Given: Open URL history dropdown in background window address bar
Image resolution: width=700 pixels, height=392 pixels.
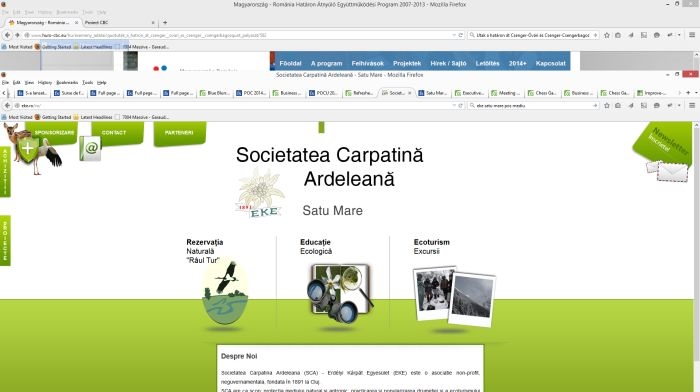Looking at the screenshot, I should click(x=454, y=35).
